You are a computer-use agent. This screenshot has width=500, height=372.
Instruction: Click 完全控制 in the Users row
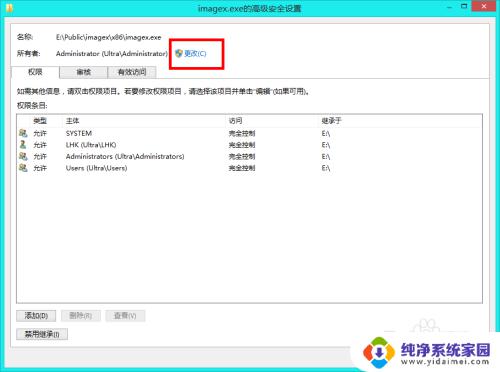point(242,168)
